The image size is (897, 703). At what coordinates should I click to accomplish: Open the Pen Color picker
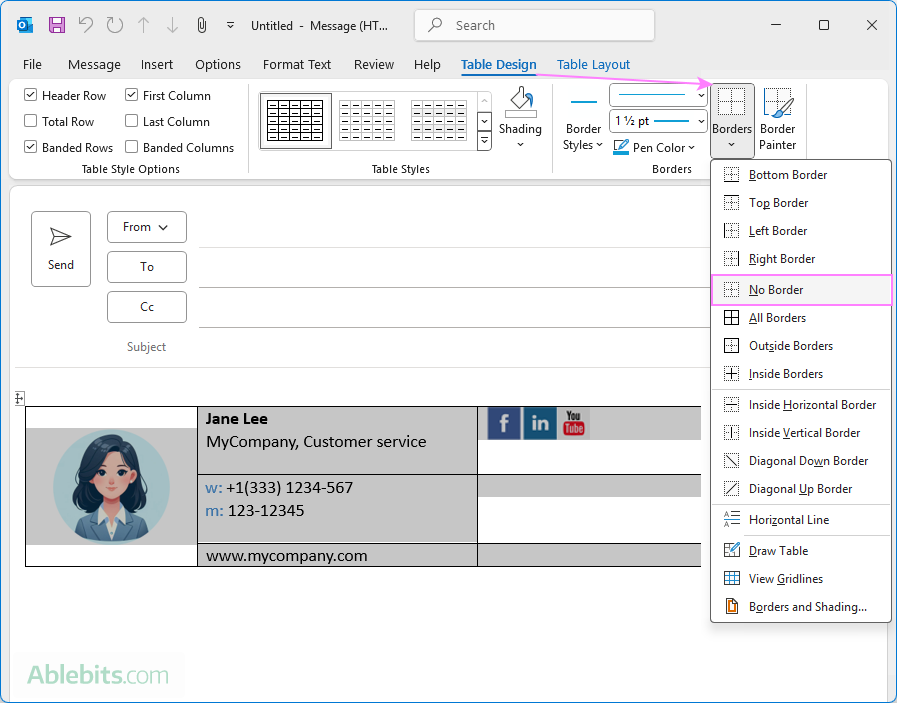[653, 148]
